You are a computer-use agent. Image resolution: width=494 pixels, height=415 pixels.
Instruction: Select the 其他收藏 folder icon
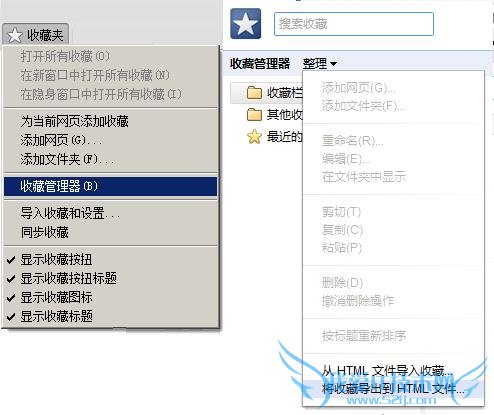pos(254,115)
